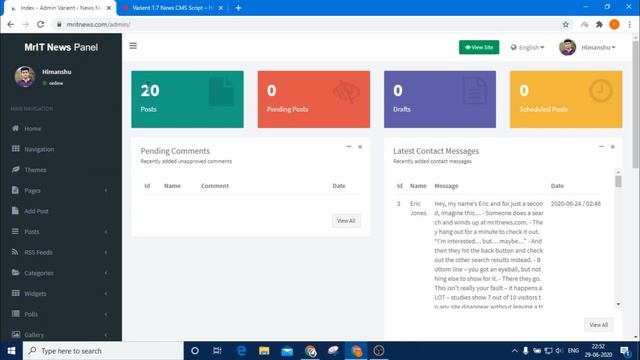
Task: Open Cortana circle icon on taskbar
Action: (x=195, y=351)
